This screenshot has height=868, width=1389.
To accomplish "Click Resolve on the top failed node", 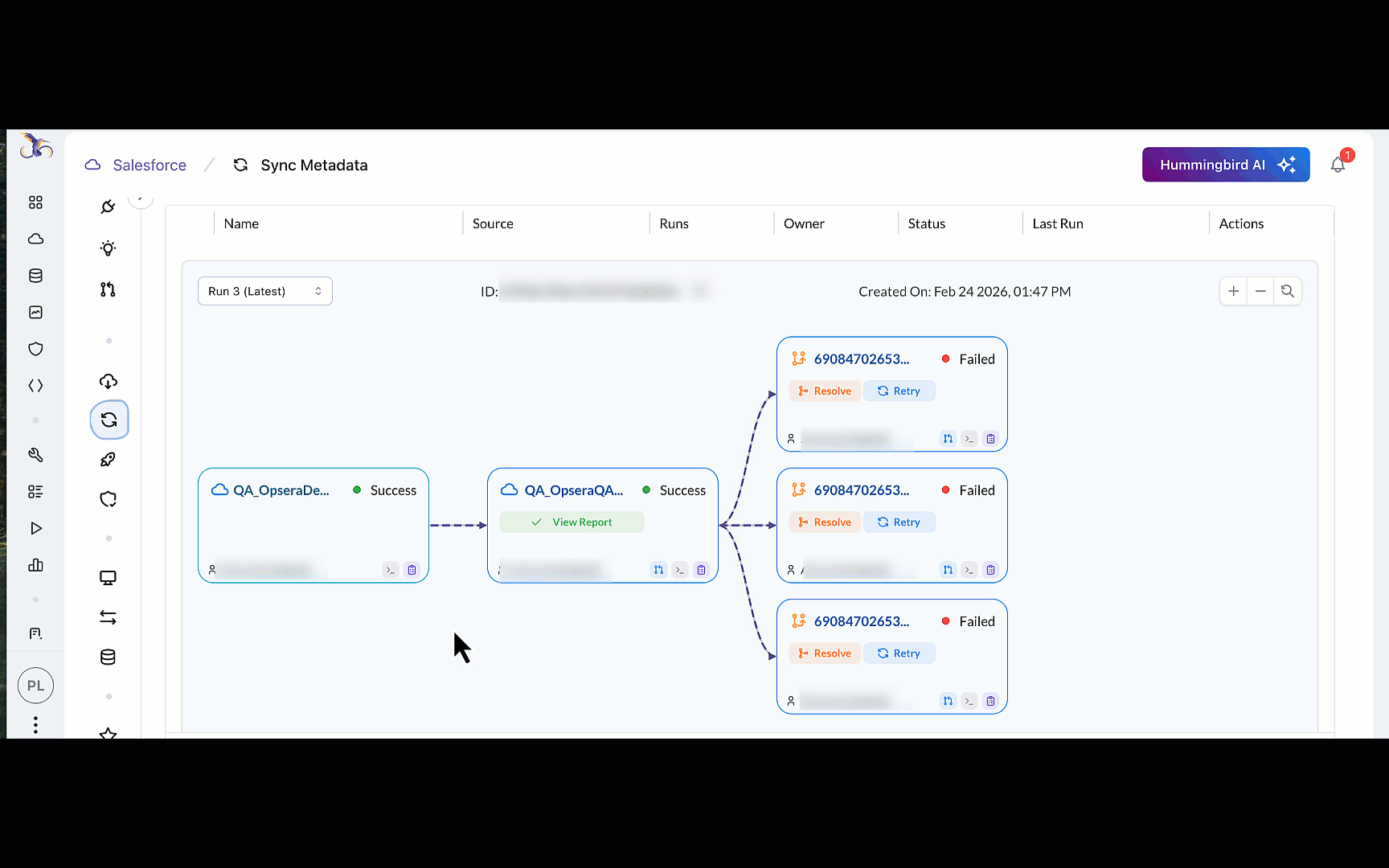I will 825,391.
